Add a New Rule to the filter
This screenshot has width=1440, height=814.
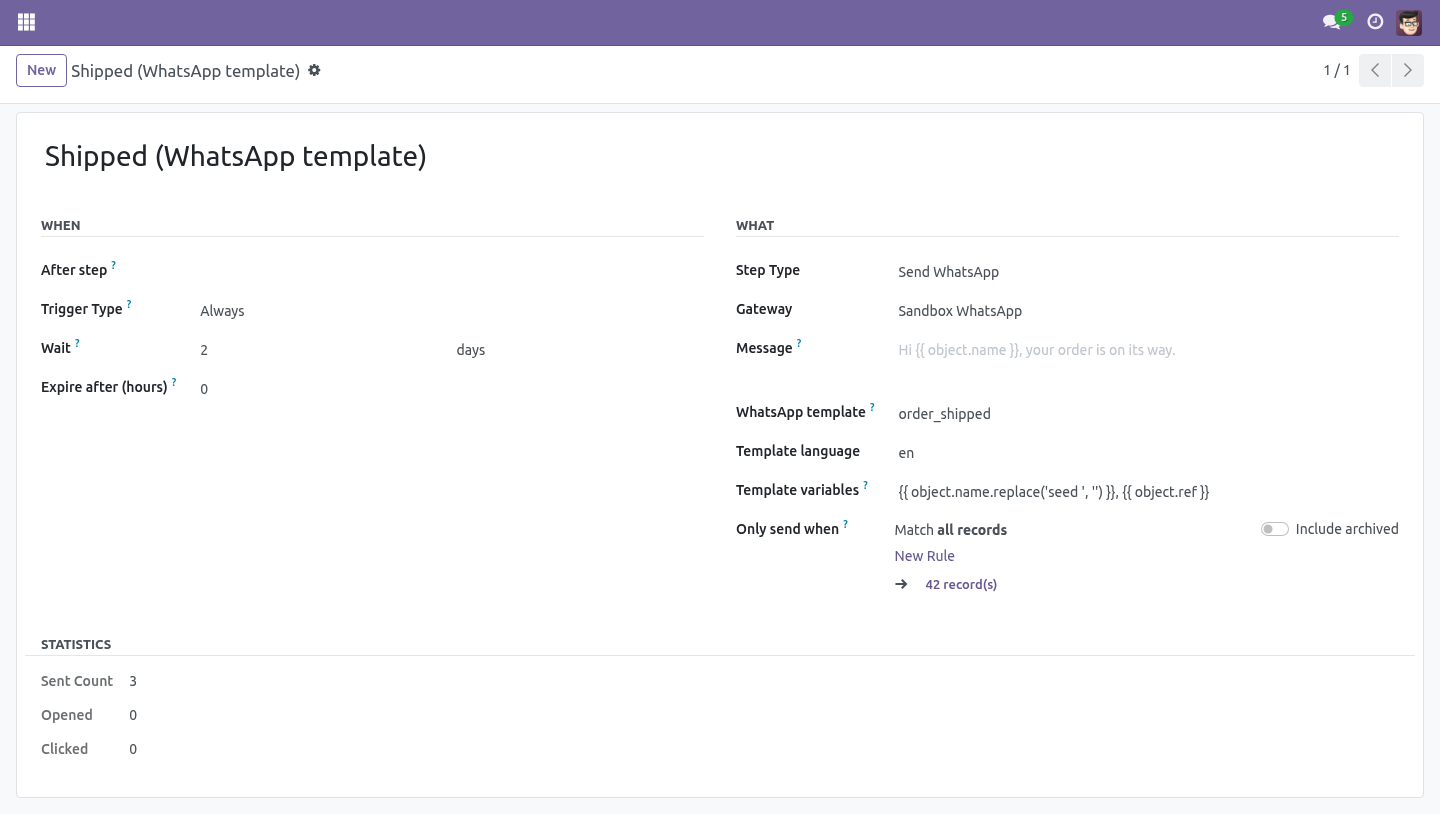(924, 556)
